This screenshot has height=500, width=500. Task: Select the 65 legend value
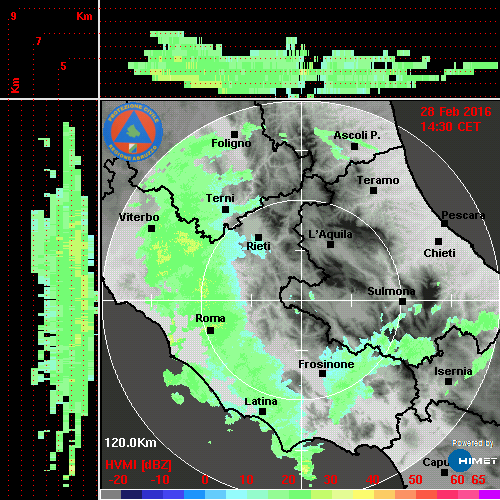pyautogui.click(x=478, y=480)
